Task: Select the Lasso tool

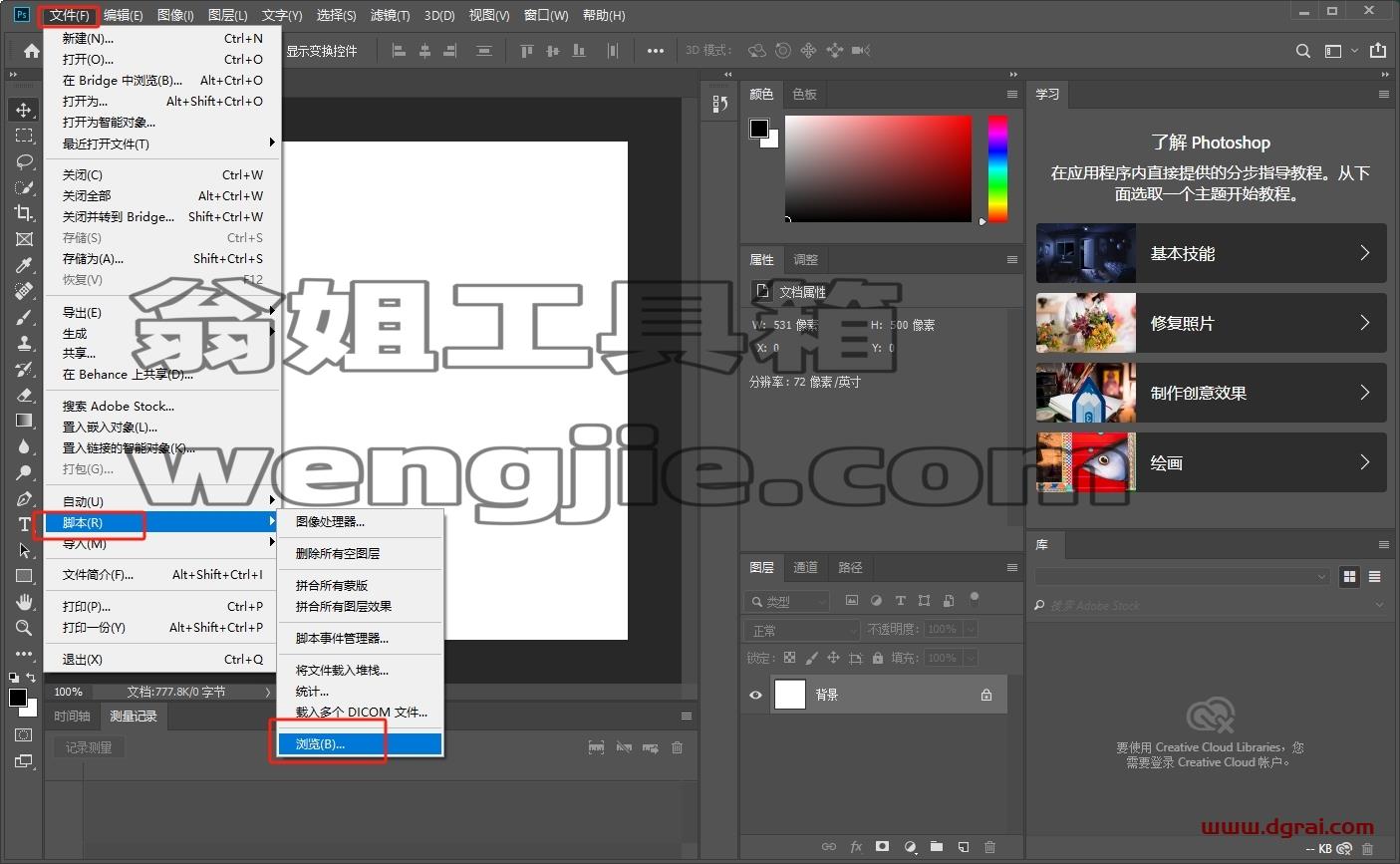Action: tap(24, 161)
